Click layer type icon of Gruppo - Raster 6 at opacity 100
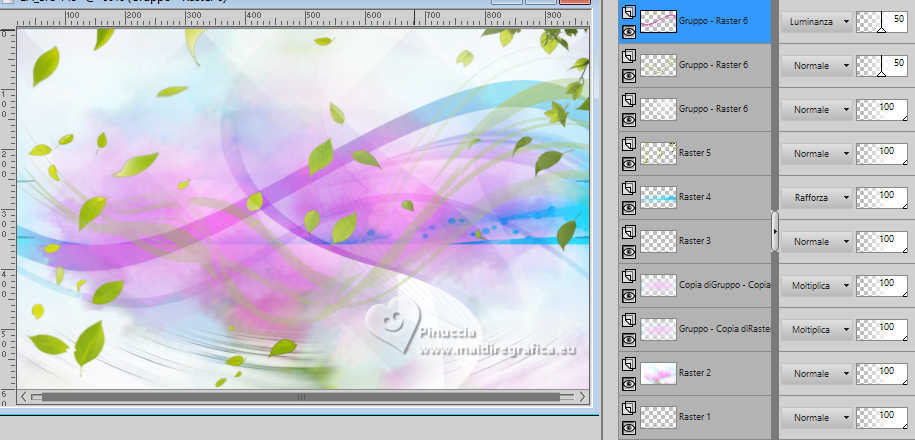The height and width of the screenshot is (440, 915). click(x=628, y=100)
